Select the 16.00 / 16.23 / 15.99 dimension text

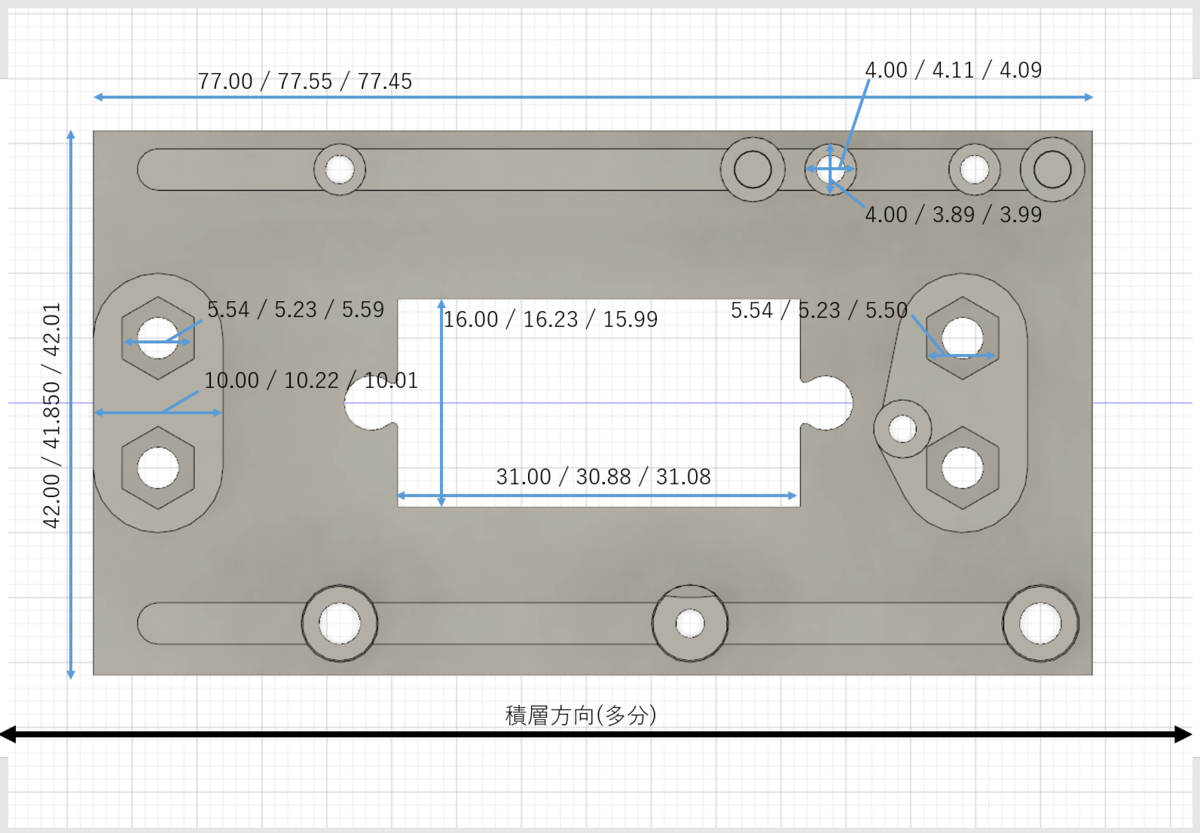[550, 320]
